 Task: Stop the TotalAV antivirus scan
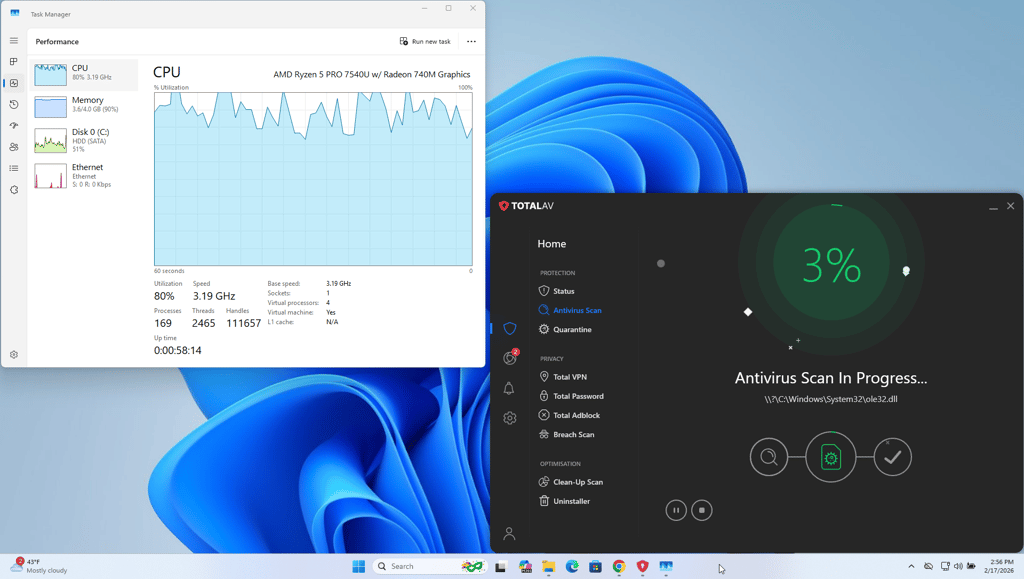702,510
